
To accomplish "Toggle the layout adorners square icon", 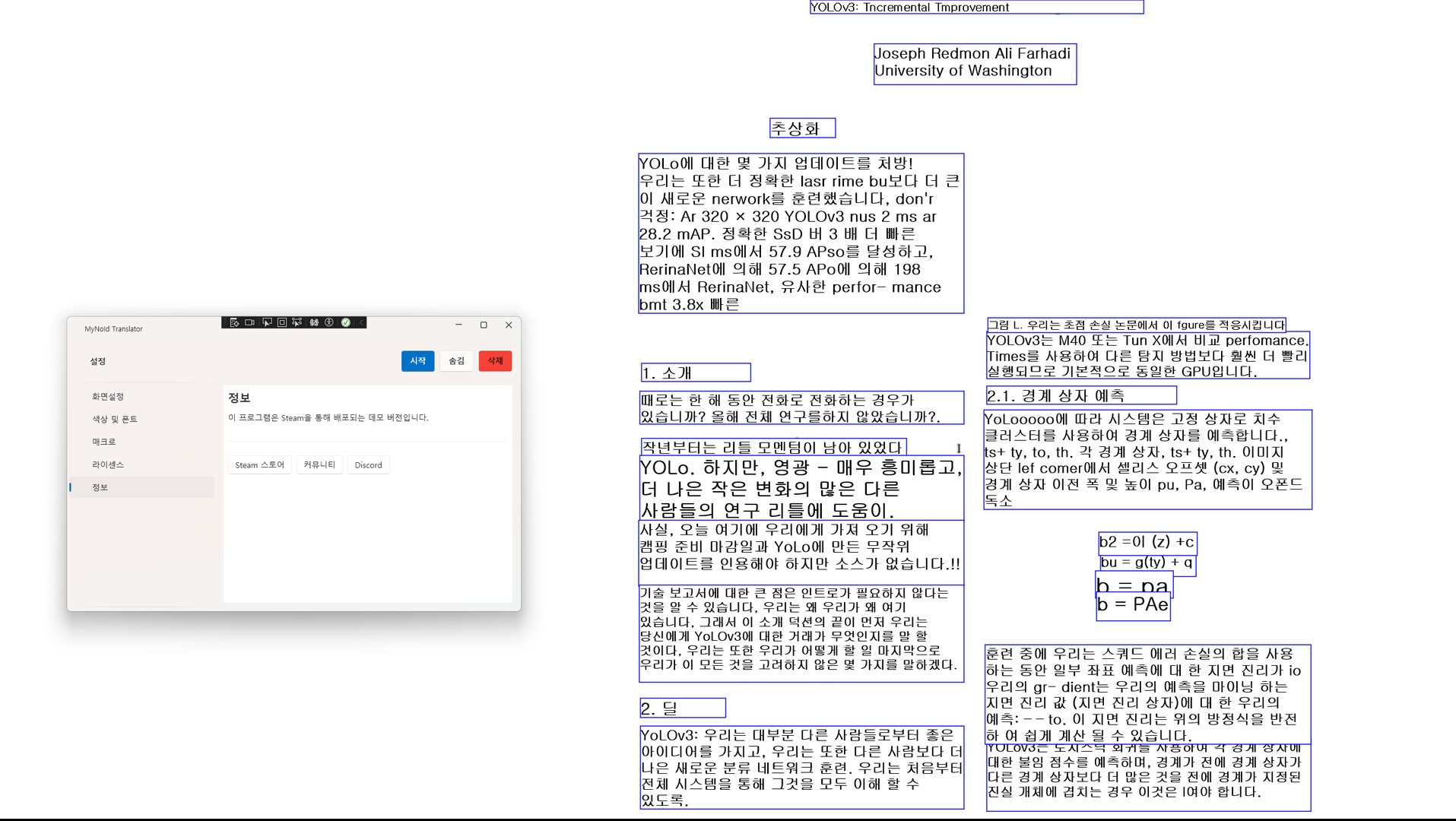I will [x=282, y=323].
